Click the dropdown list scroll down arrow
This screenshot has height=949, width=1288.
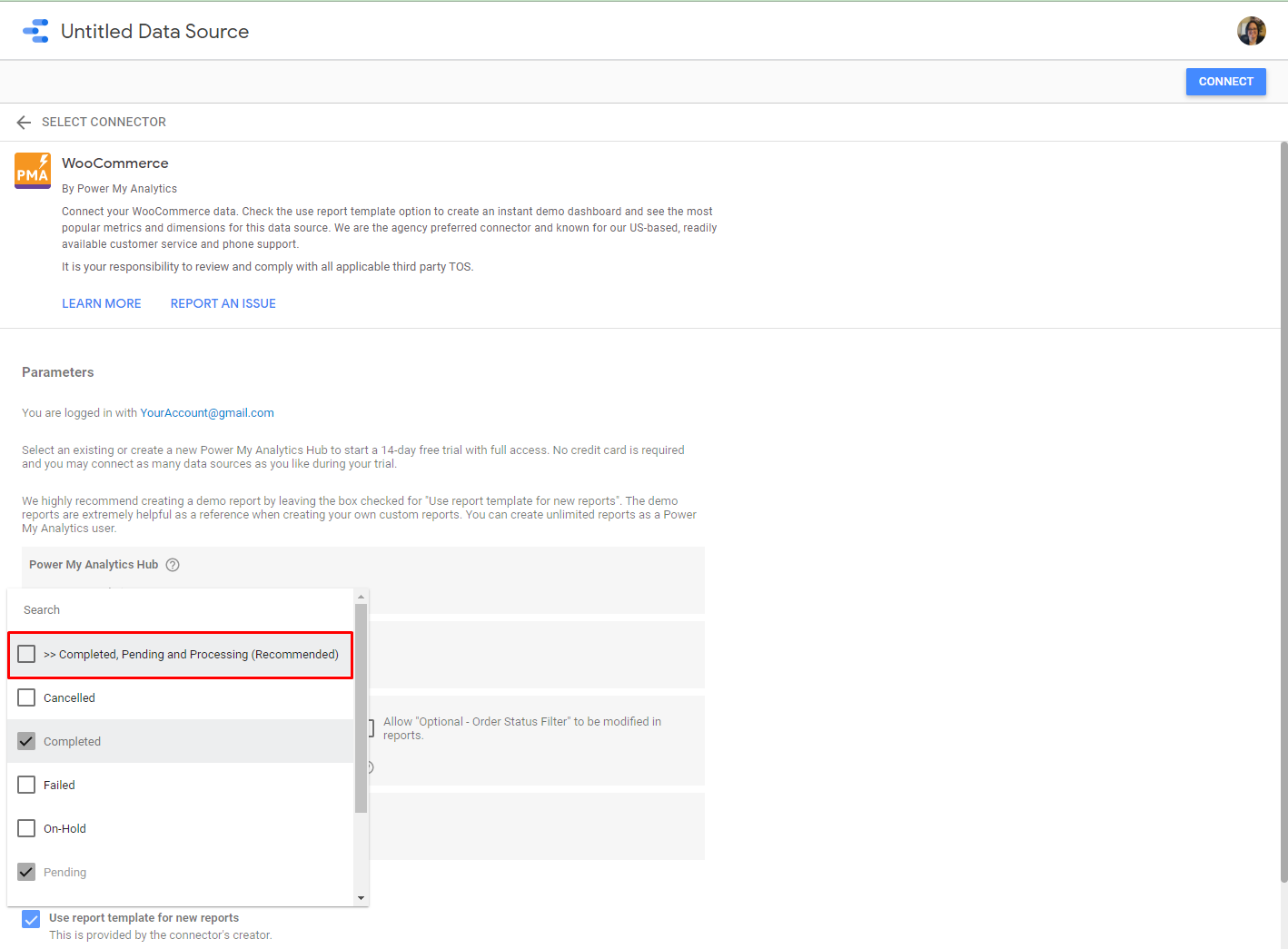(x=362, y=898)
